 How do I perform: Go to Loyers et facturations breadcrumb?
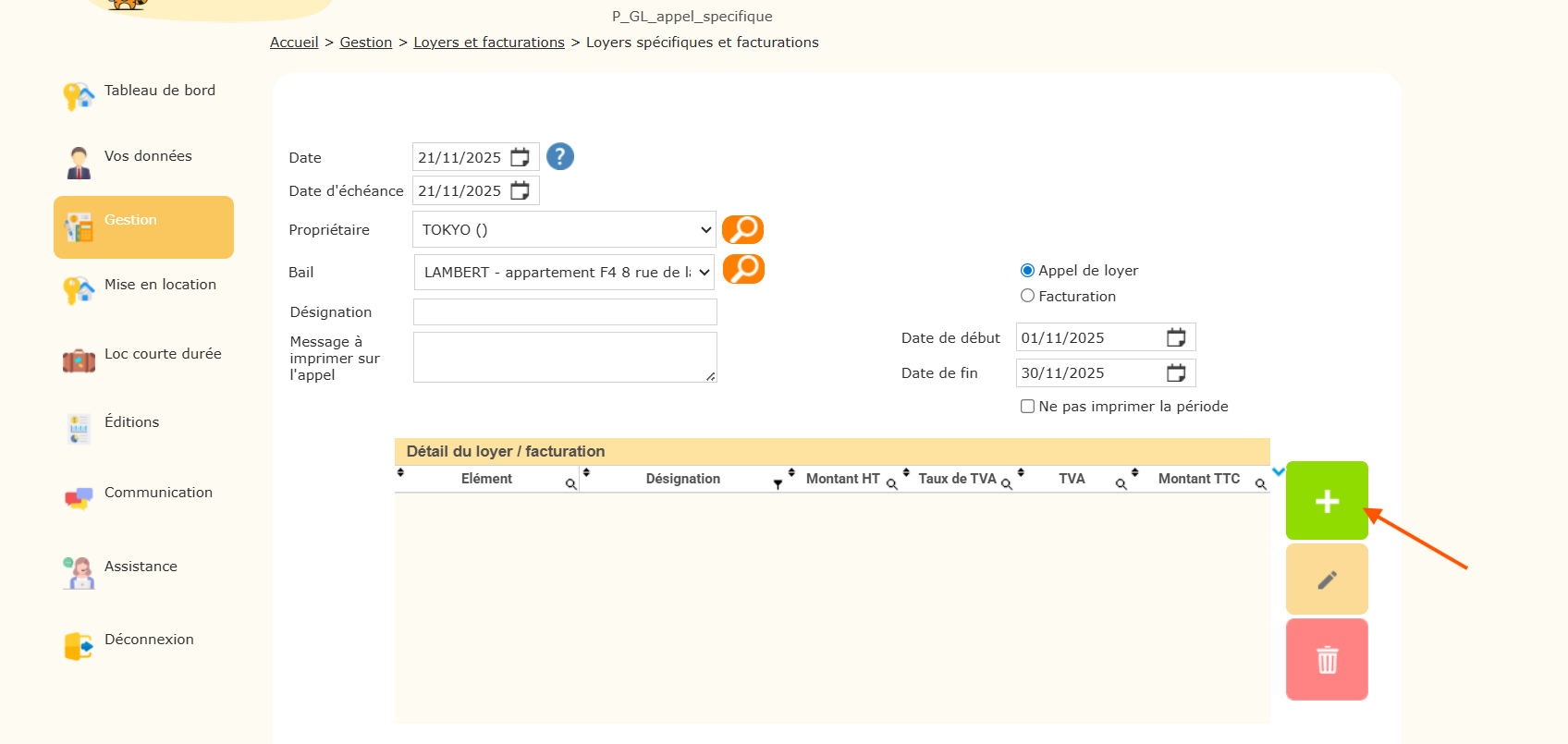click(488, 43)
